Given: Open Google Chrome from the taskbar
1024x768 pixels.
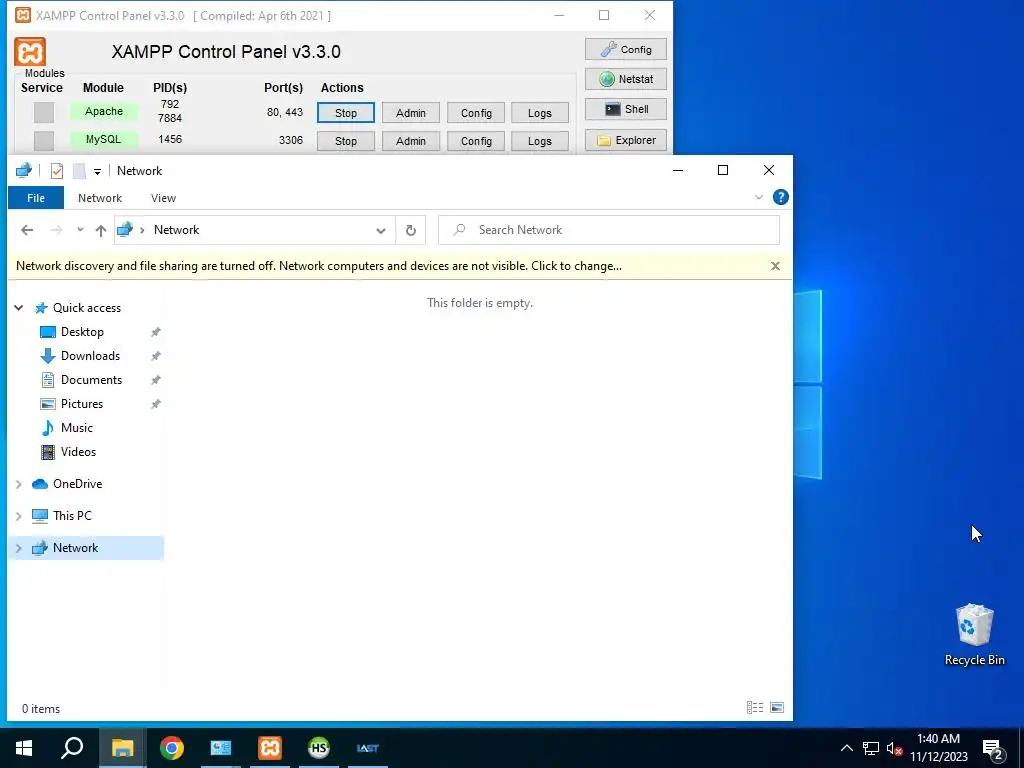Looking at the screenshot, I should [x=172, y=748].
